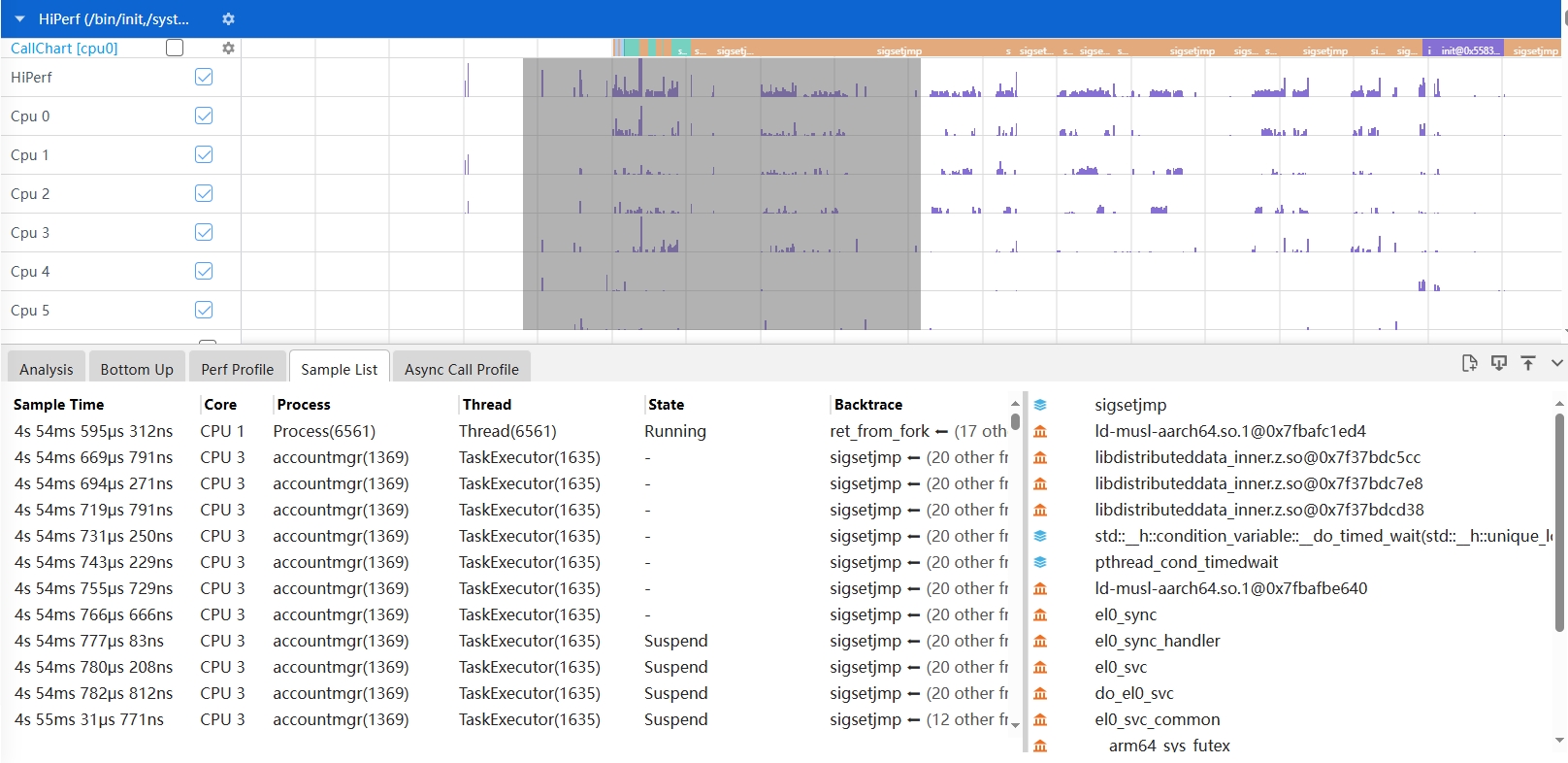Uncheck the Cpu 0 row checkbox
The image size is (1568, 763).
pyautogui.click(x=204, y=116)
